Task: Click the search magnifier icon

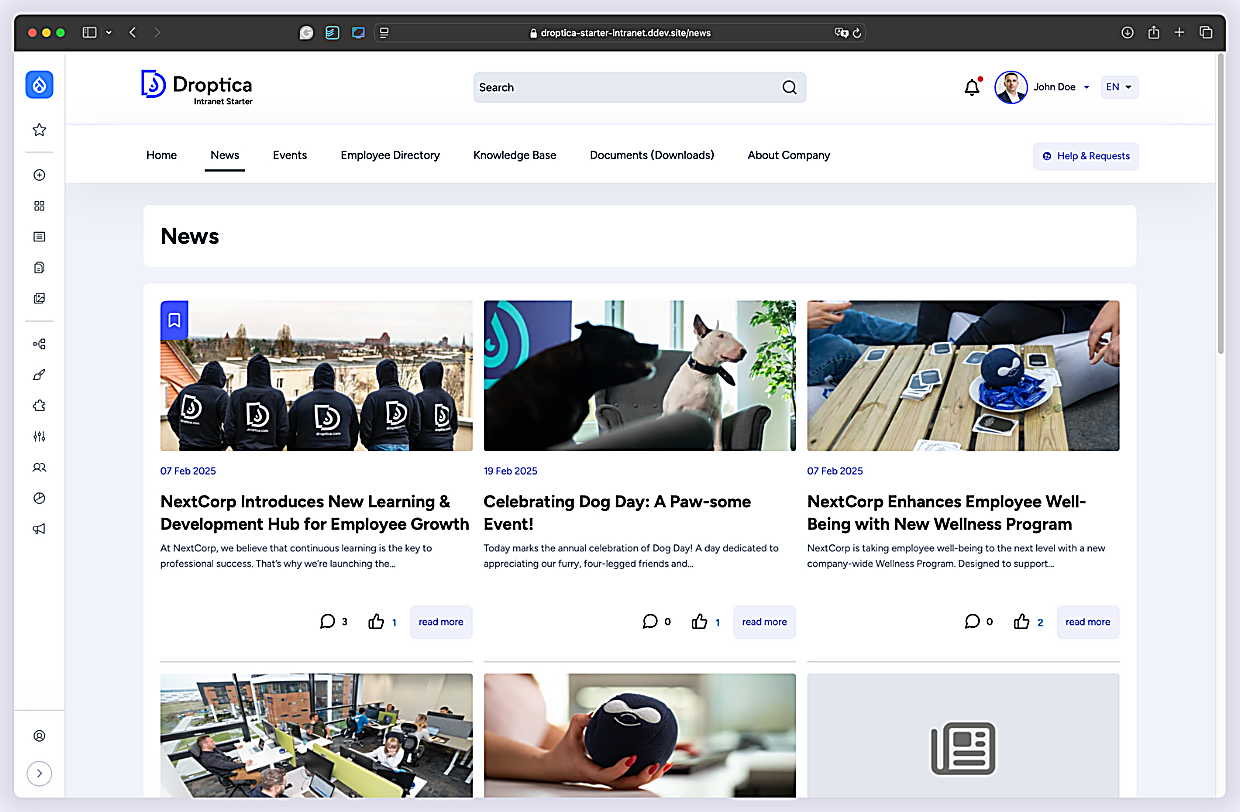Action: tap(789, 87)
